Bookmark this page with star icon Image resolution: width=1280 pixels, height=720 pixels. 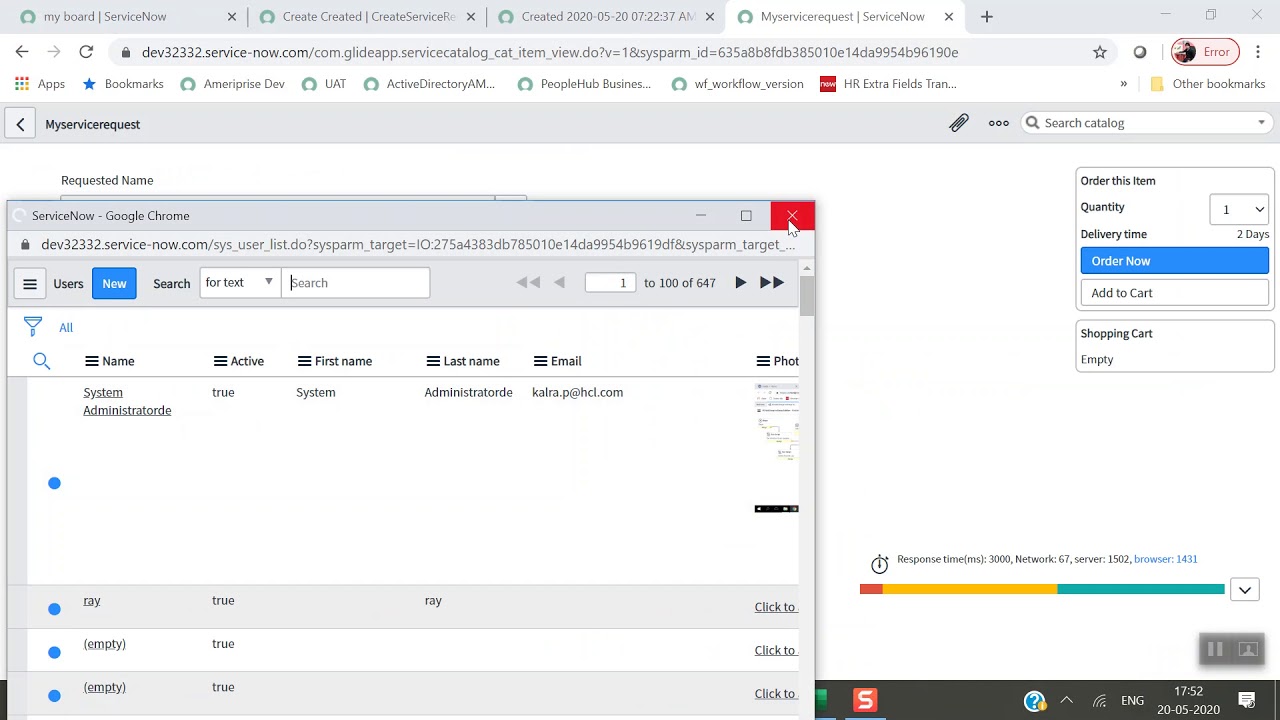(1100, 52)
